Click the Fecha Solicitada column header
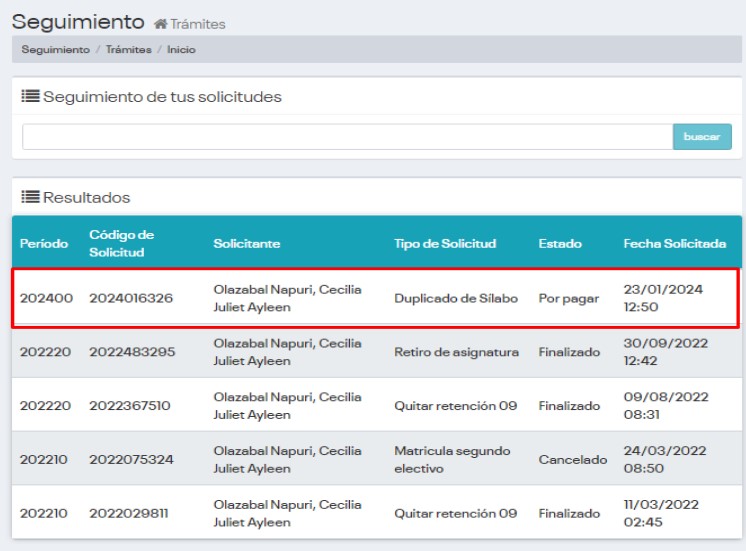Screen dimensions: 746x551 674,243
